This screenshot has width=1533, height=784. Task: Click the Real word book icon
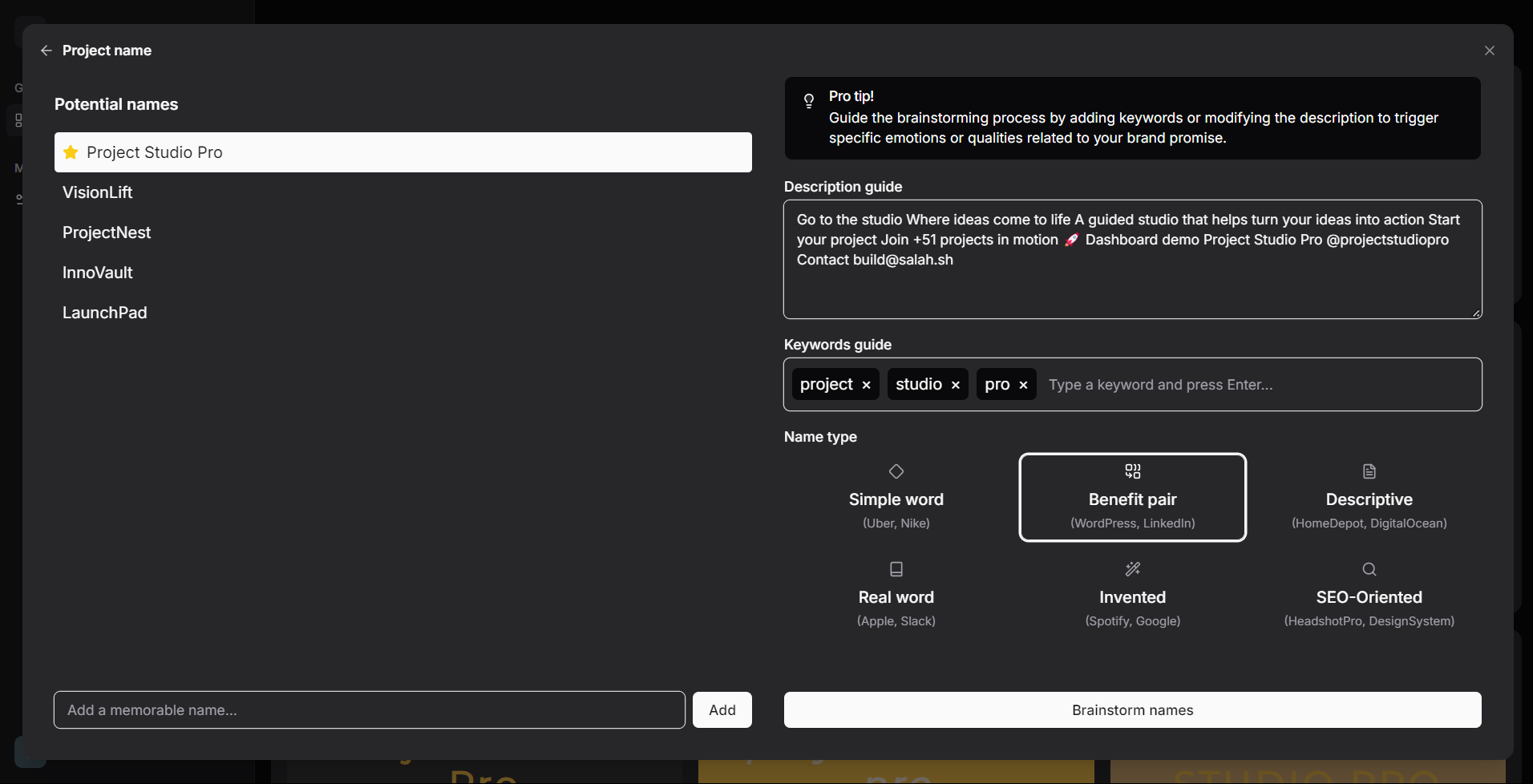(x=896, y=569)
